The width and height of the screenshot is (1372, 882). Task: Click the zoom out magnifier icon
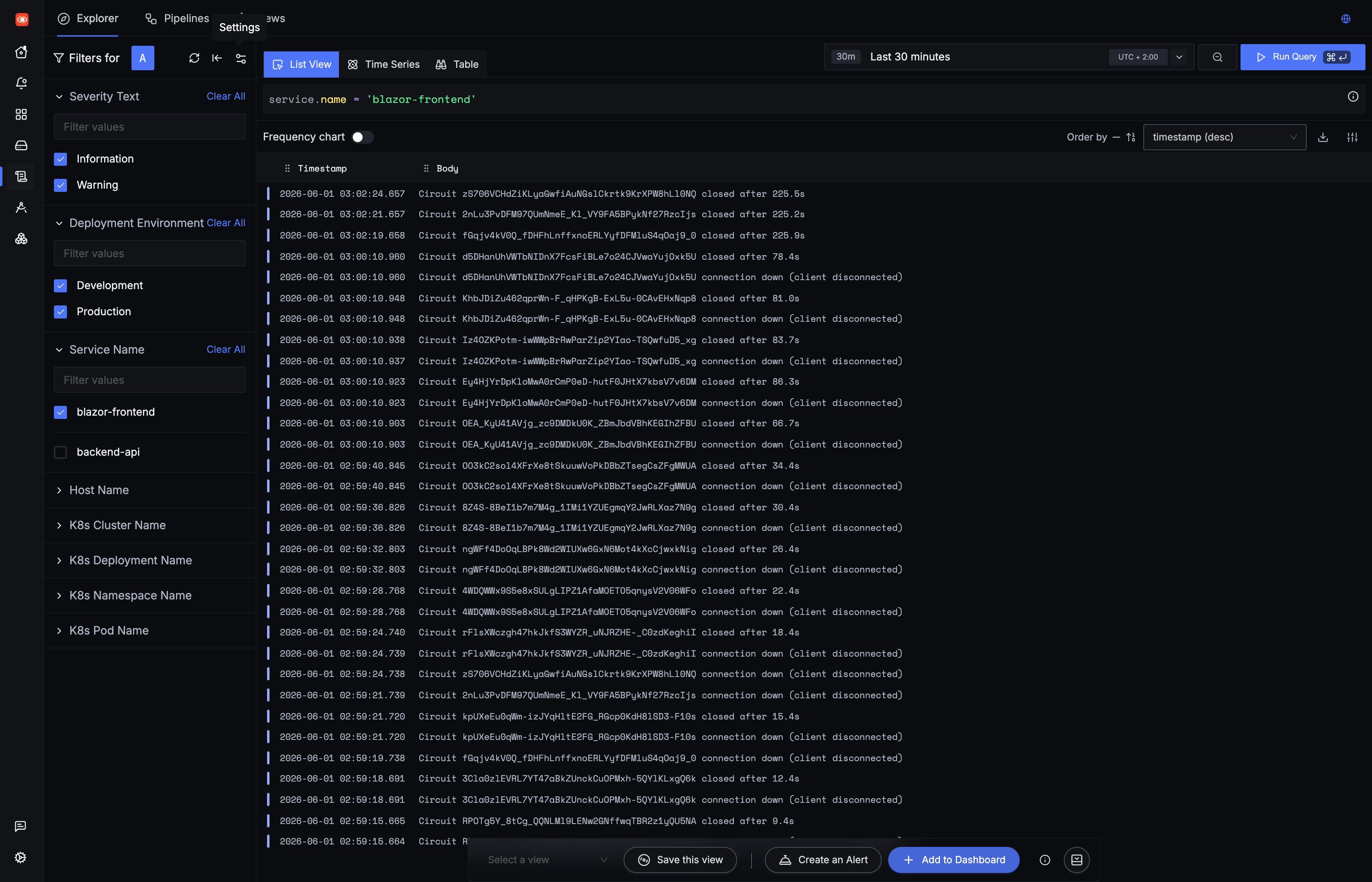pyautogui.click(x=1217, y=57)
